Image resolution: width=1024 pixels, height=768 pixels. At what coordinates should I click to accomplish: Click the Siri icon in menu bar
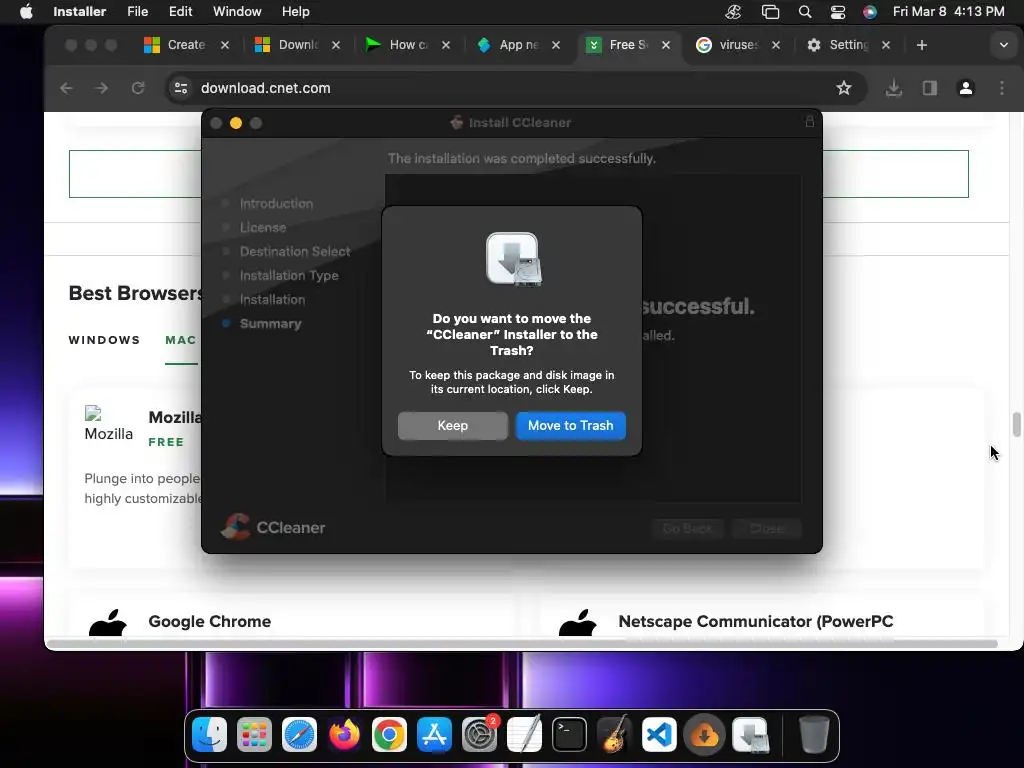tap(869, 12)
